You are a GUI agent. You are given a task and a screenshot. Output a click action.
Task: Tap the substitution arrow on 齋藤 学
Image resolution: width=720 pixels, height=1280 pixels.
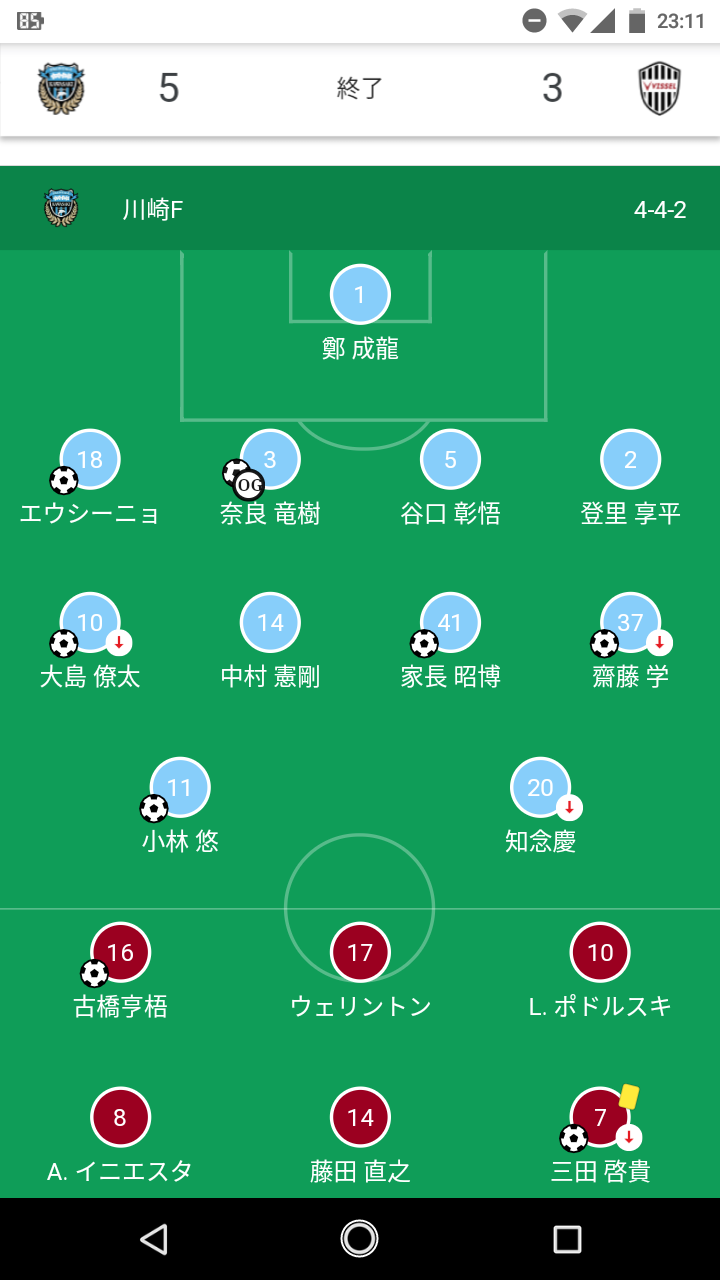(x=659, y=643)
